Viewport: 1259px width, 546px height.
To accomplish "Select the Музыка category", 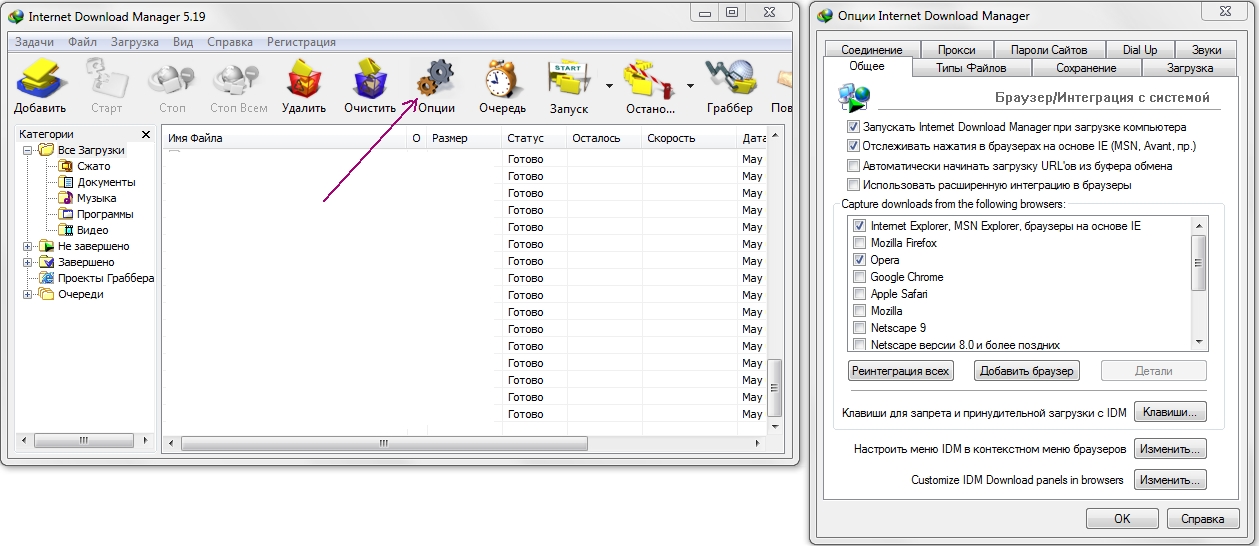I will tap(88, 198).
